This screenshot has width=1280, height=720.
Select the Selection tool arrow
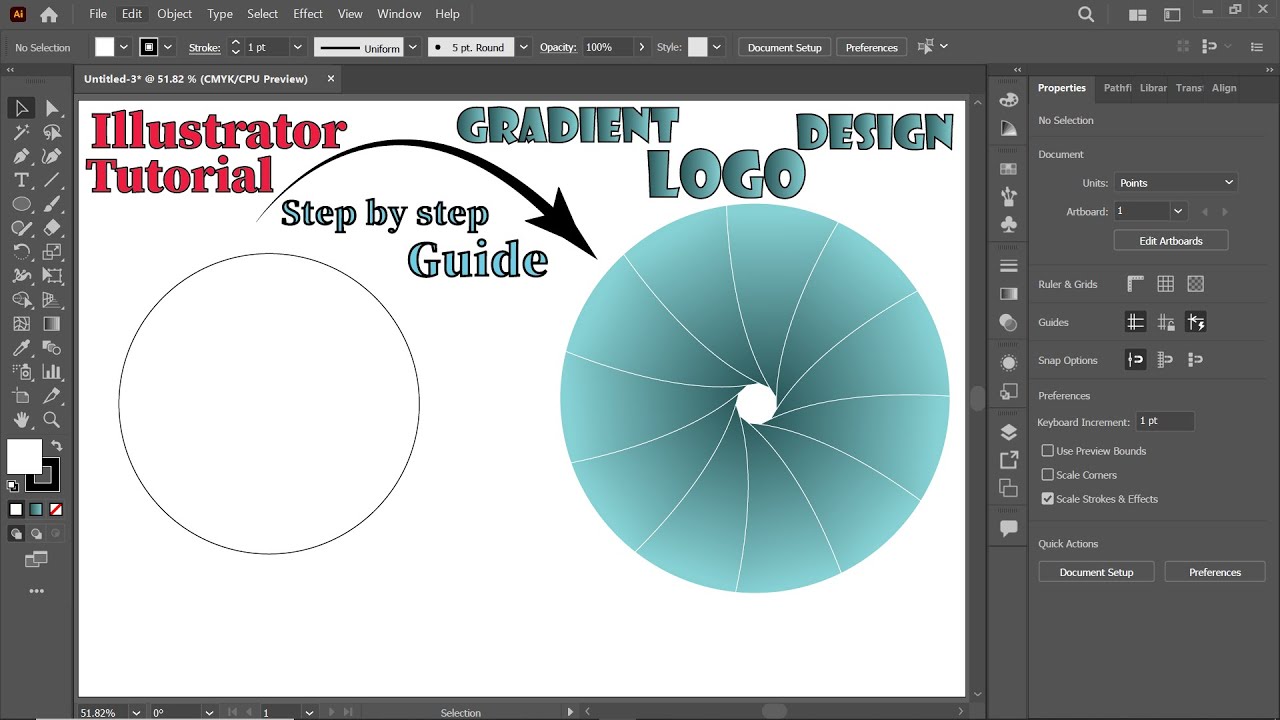click(x=21, y=108)
